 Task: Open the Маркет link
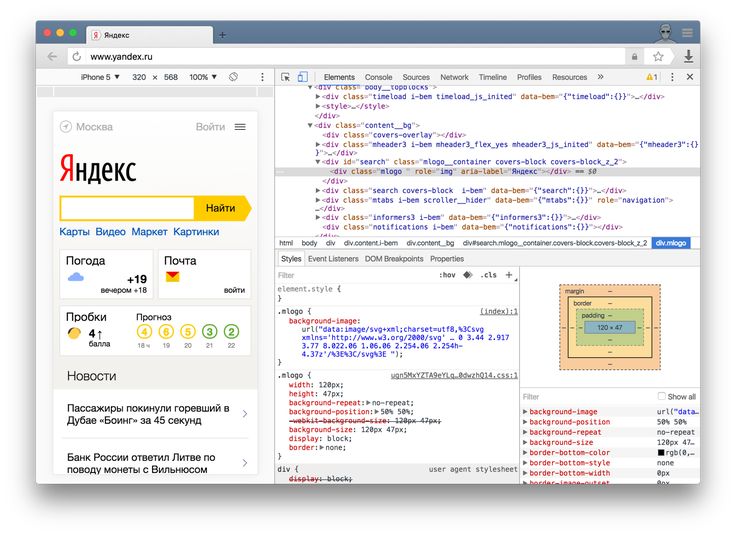coord(149,232)
